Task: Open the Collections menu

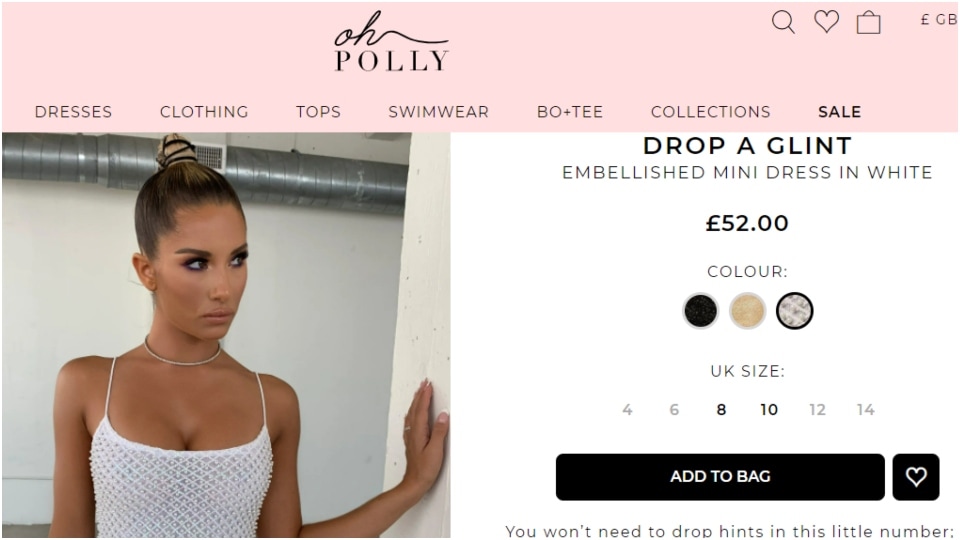Action: click(x=711, y=112)
